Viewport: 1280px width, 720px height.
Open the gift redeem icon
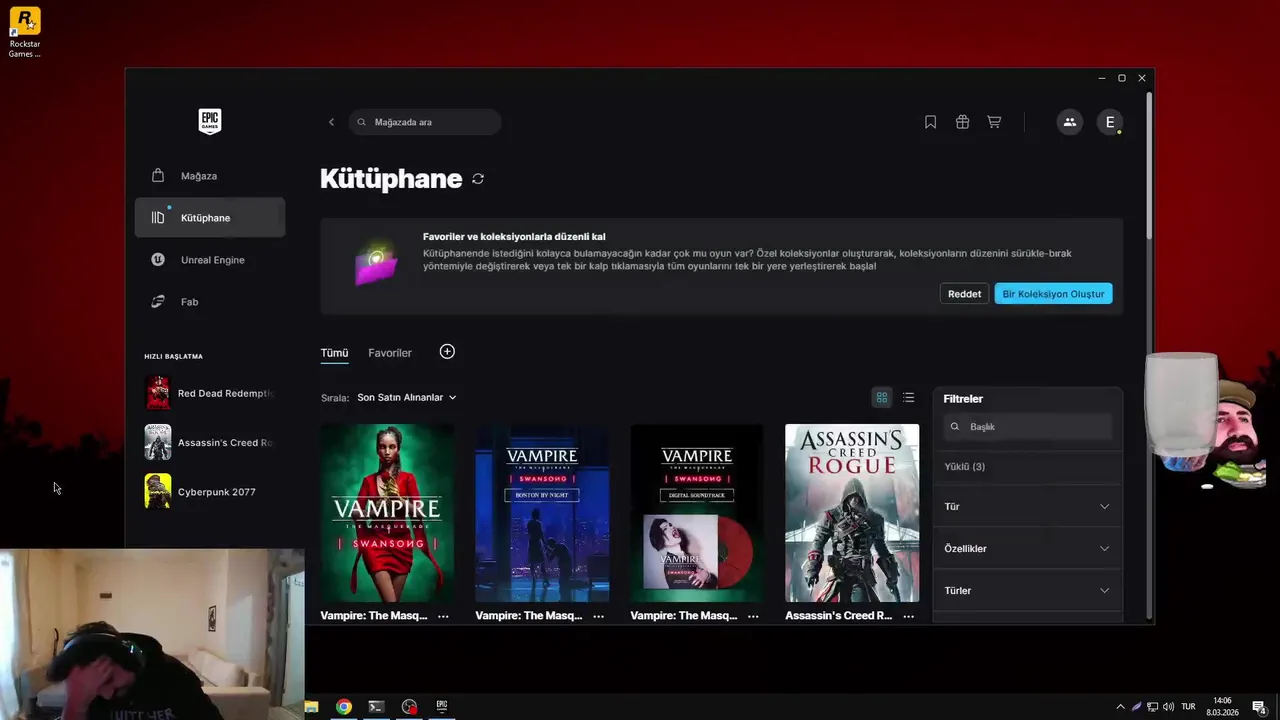(x=962, y=122)
